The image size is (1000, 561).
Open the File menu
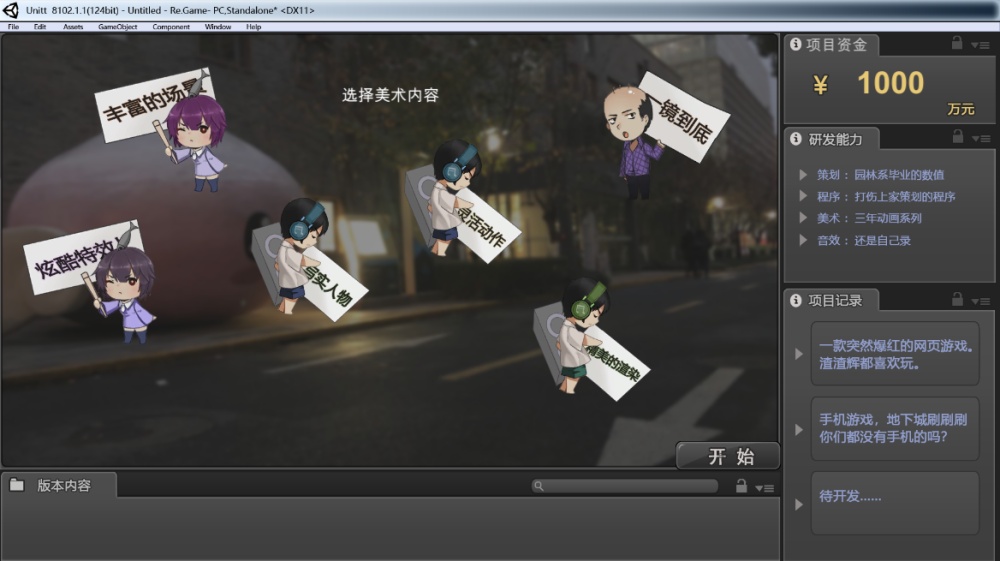(x=13, y=27)
